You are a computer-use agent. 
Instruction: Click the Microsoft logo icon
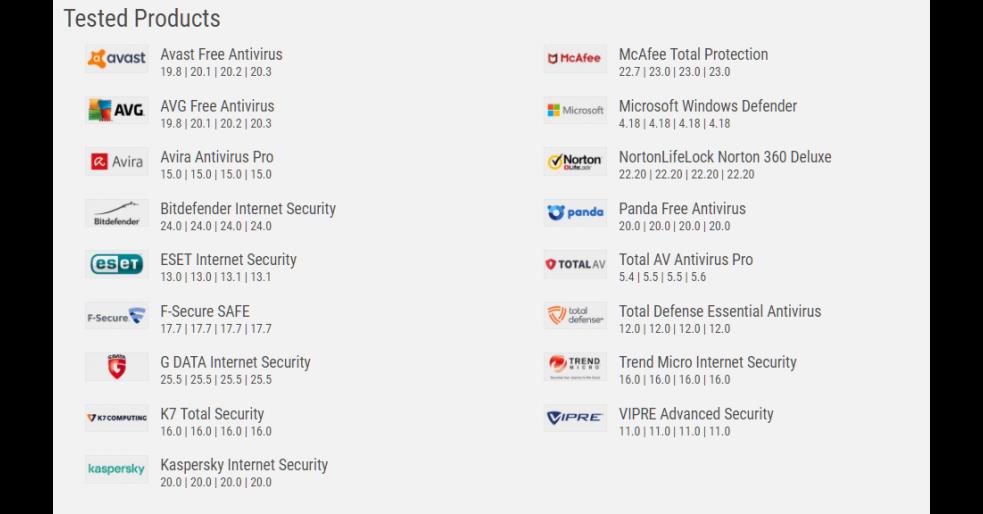(575, 110)
